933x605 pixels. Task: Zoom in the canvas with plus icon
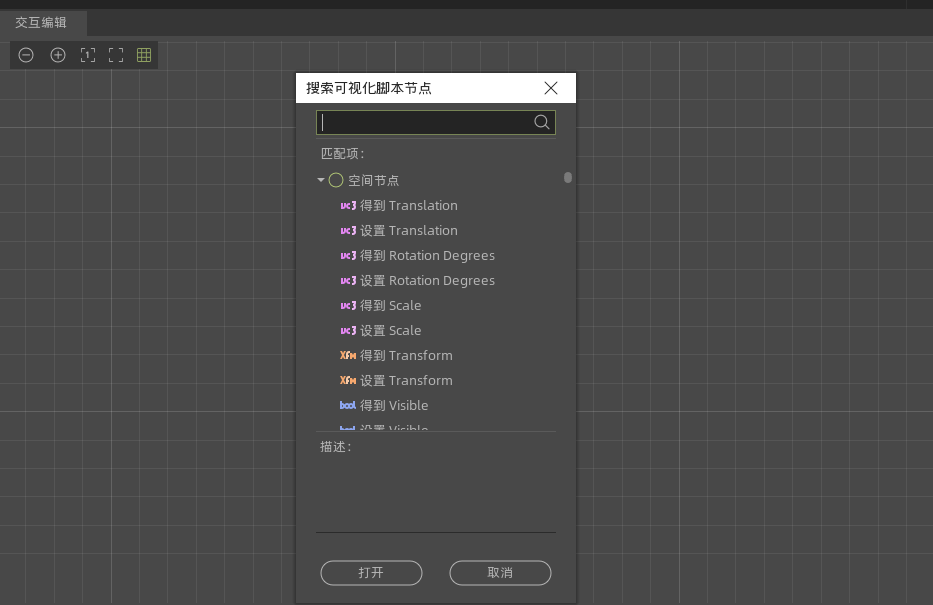58,55
